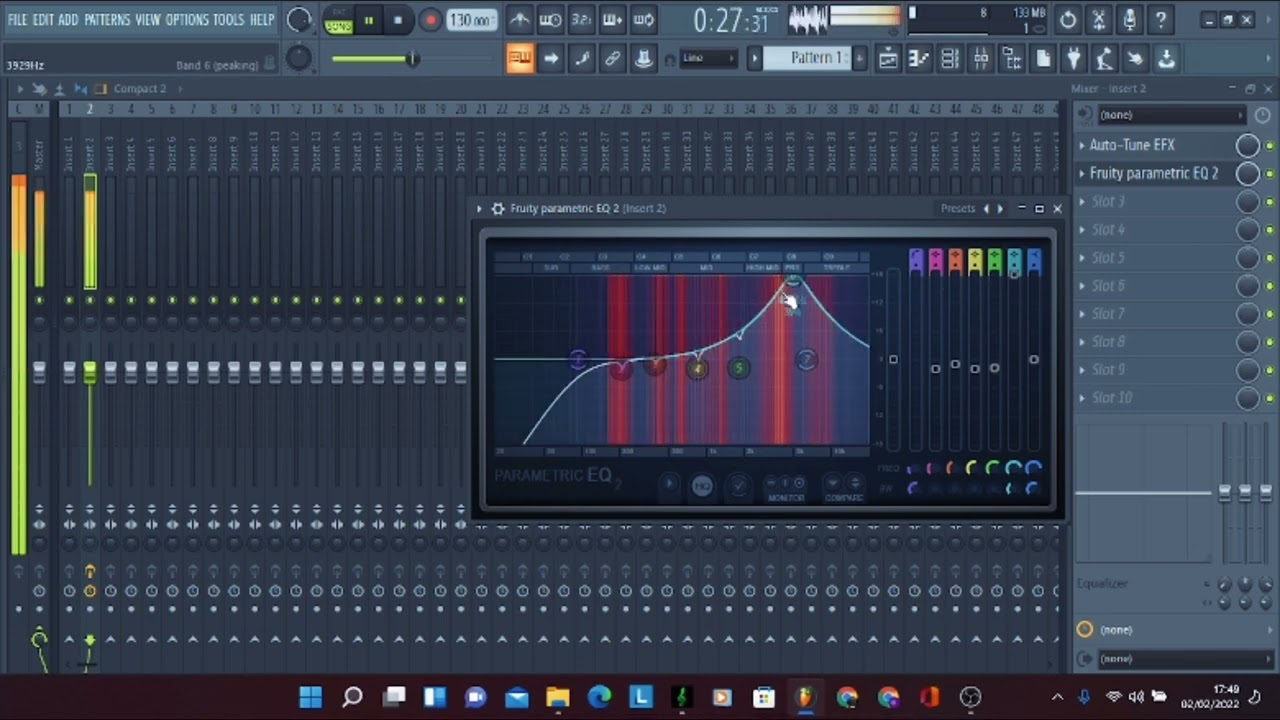The height and width of the screenshot is (720, 1280).
Task: Select the orange draw mode icon
Action: tap(520, 59)
